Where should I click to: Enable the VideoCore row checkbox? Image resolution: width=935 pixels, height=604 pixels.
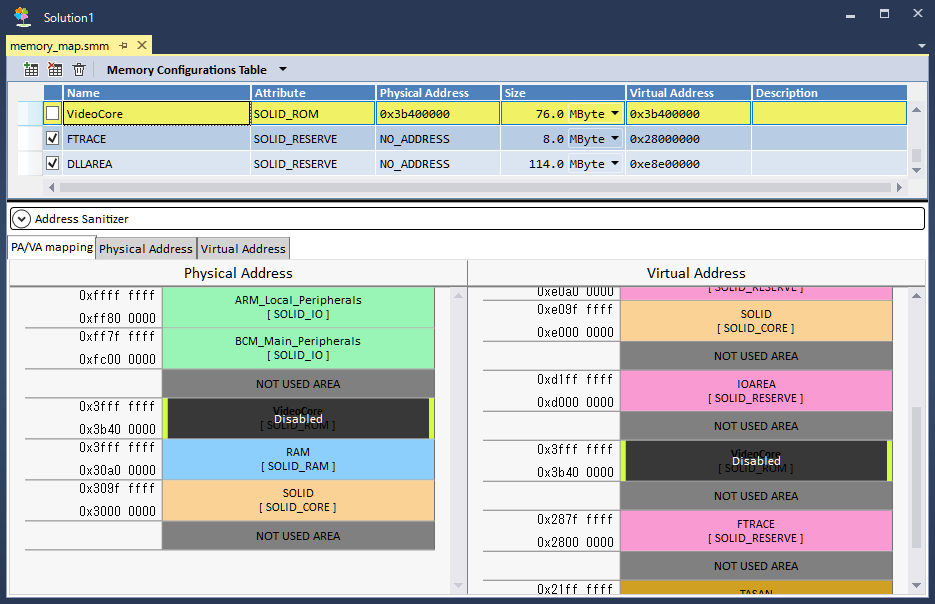click(52, 114)
